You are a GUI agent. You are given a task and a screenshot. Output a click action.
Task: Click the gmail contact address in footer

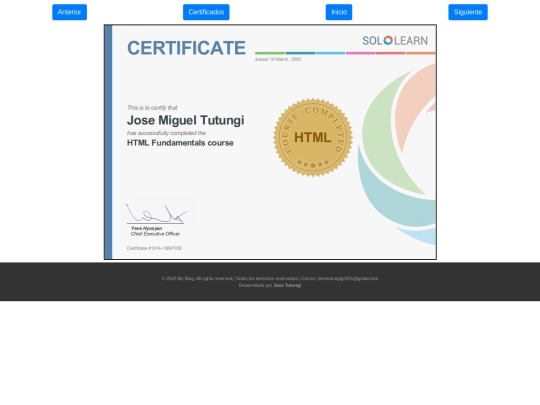[347, 278]
